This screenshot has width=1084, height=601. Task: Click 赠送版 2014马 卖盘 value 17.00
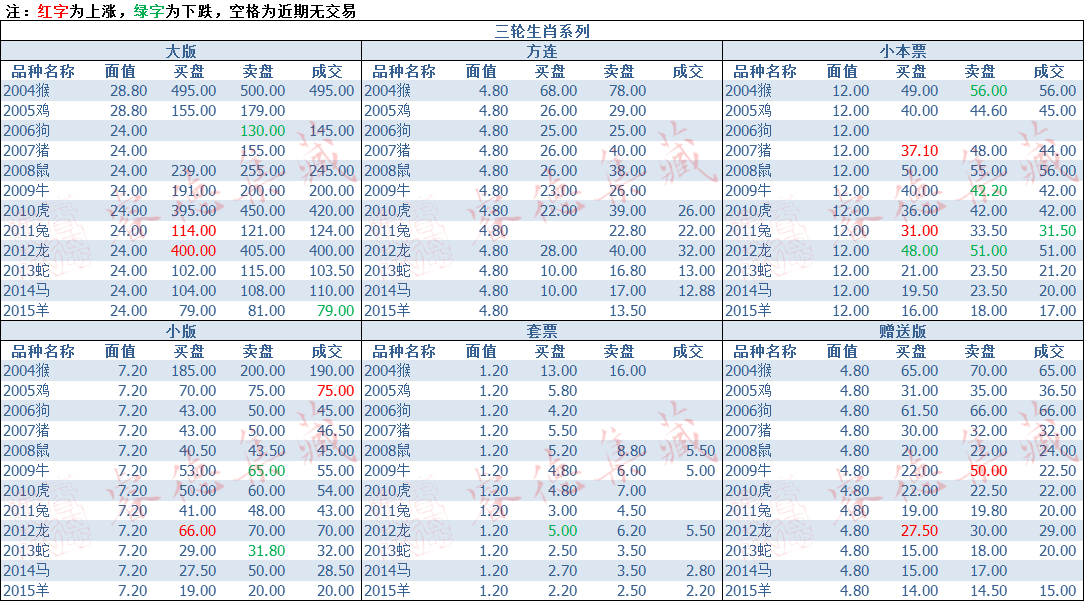point(989,571)
